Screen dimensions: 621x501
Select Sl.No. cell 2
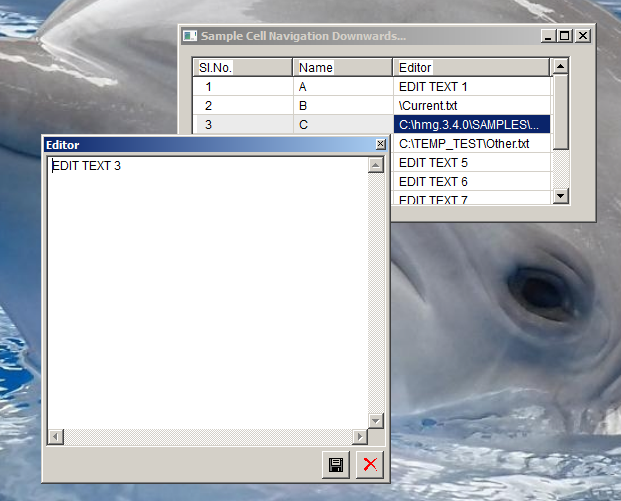[243, 105]
